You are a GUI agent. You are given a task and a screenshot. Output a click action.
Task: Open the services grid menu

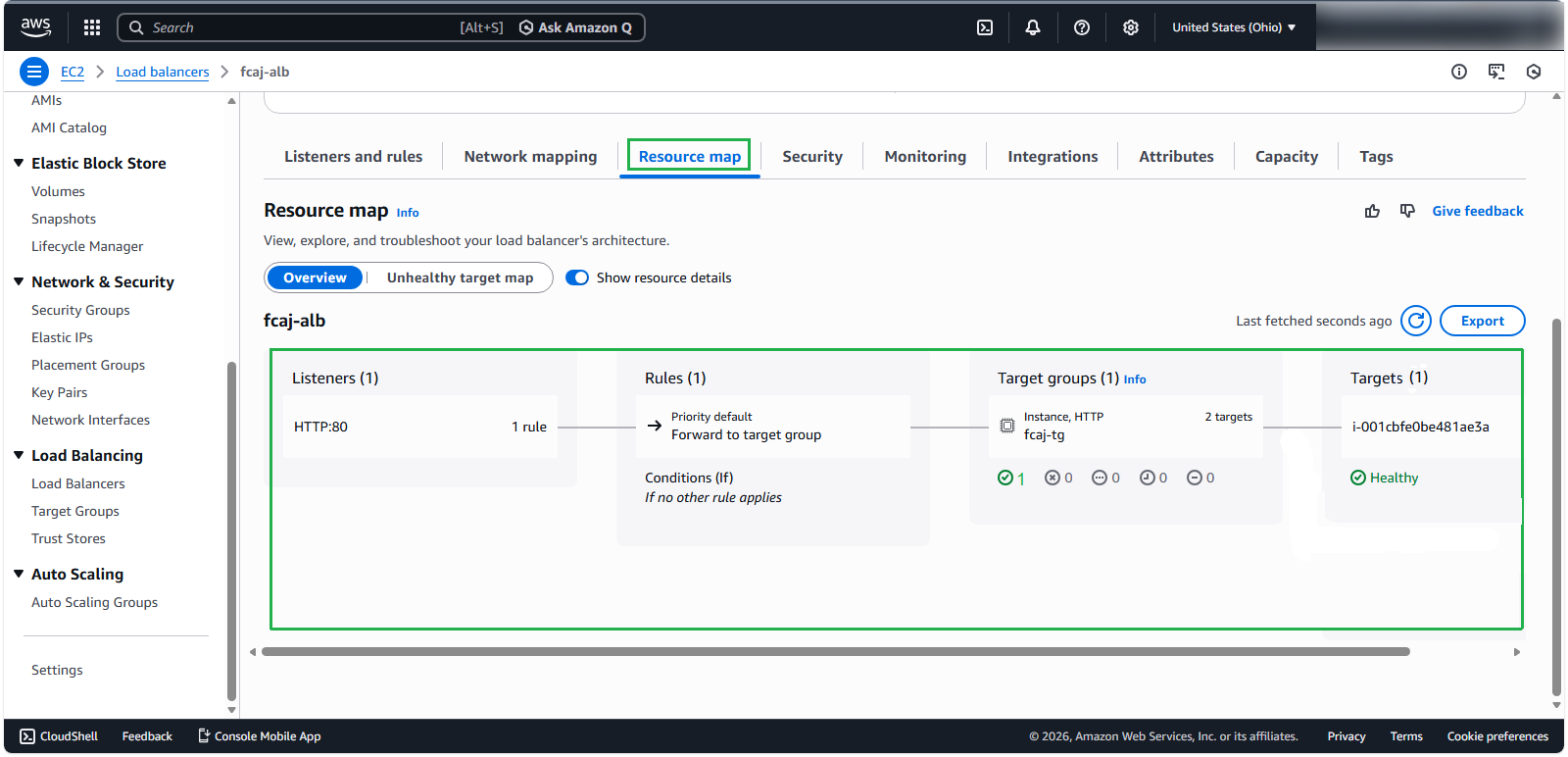[x=92, y=27]
